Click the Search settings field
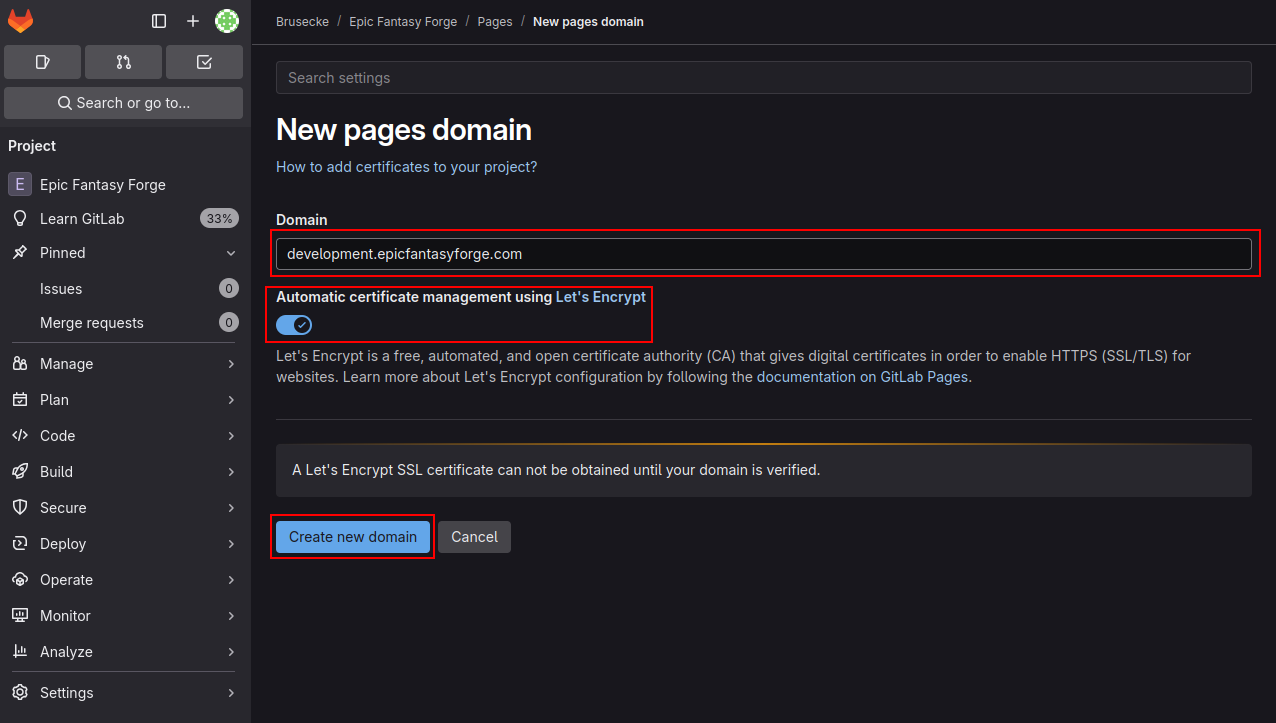Screen dimensions: 1276x723 [x=764, y=78]
